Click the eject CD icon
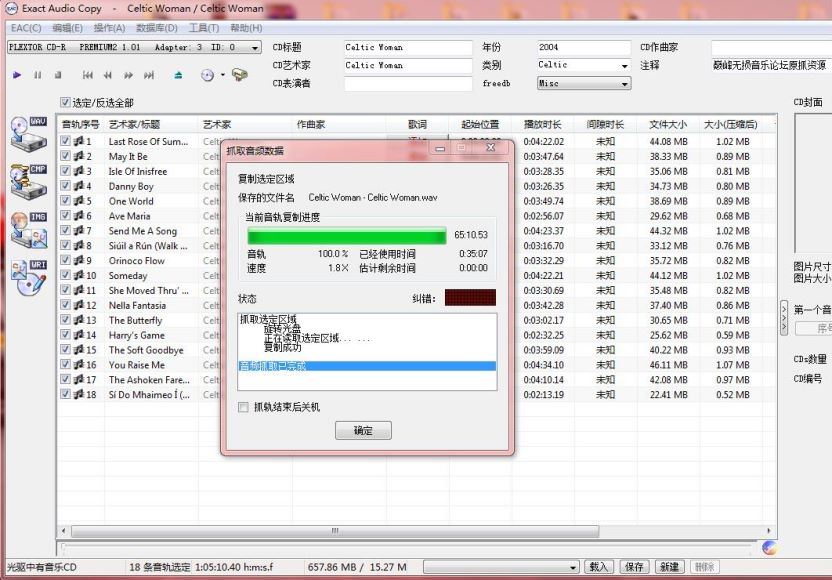The width and height of the screenshot is (832, 580). tap(178, 75)
